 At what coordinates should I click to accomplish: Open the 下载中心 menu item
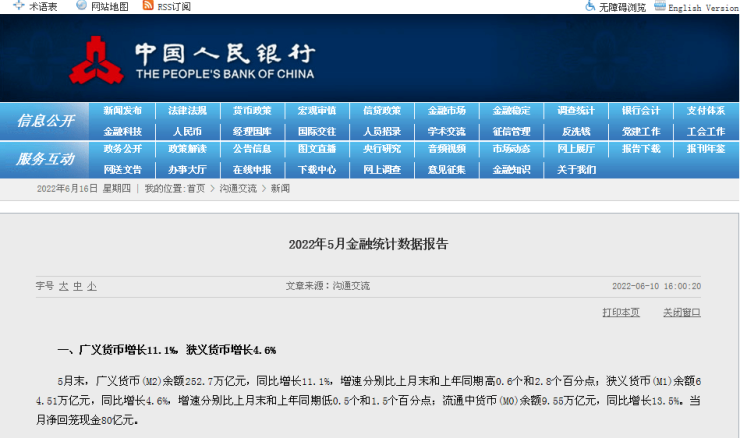(317, 169)
